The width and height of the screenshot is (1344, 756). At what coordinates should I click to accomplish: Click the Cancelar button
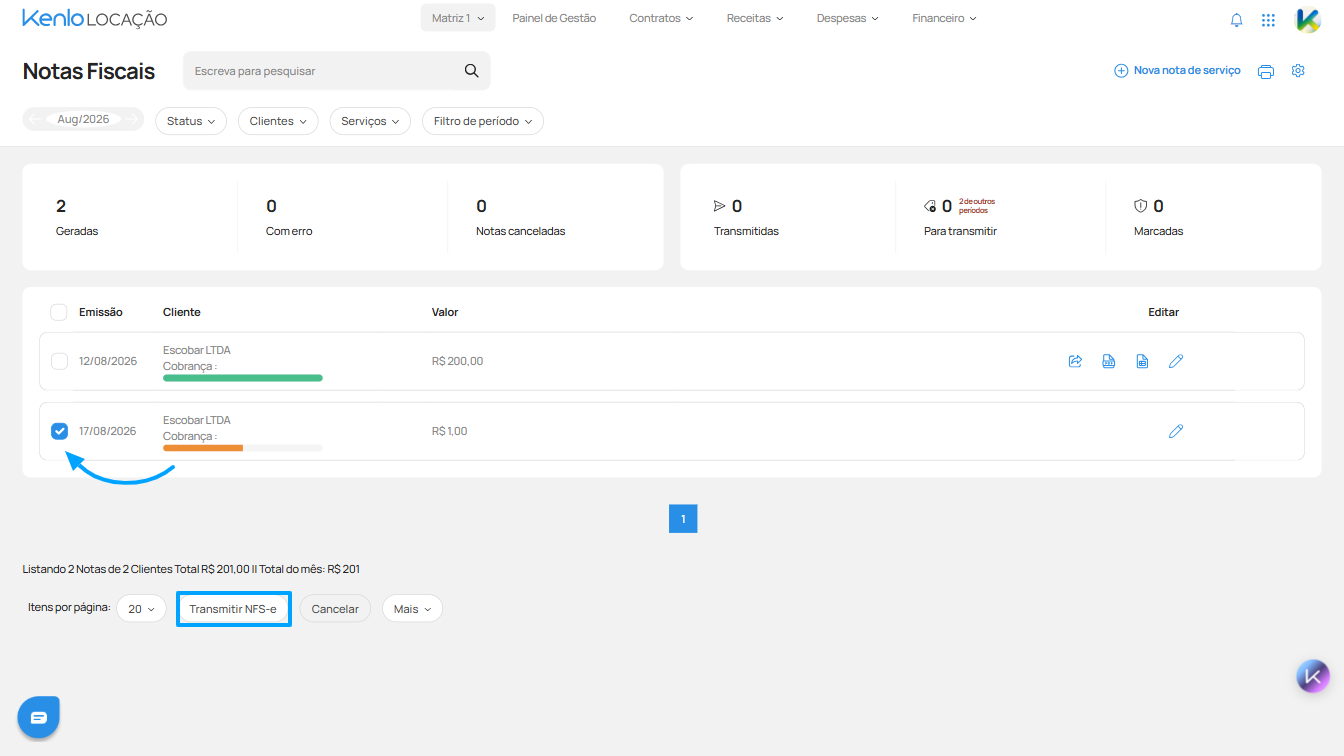(335, 609)
